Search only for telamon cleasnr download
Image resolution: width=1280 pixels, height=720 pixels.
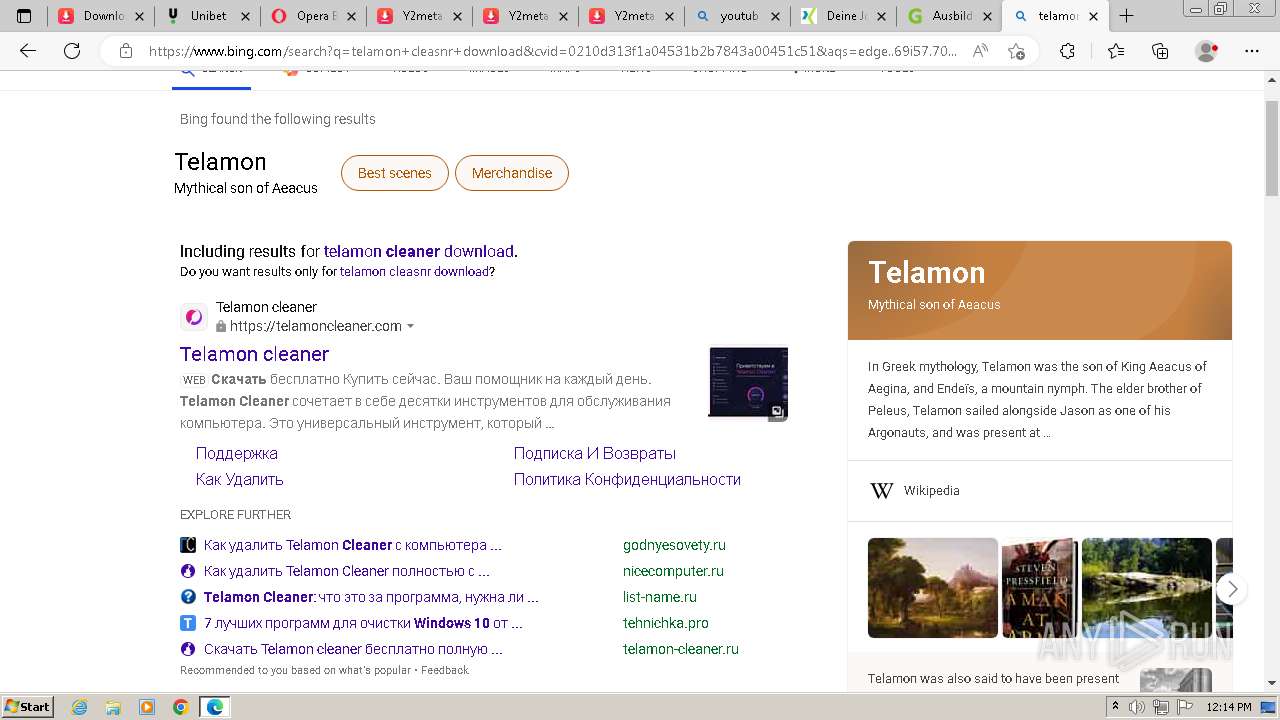click(x=414, y=271)
